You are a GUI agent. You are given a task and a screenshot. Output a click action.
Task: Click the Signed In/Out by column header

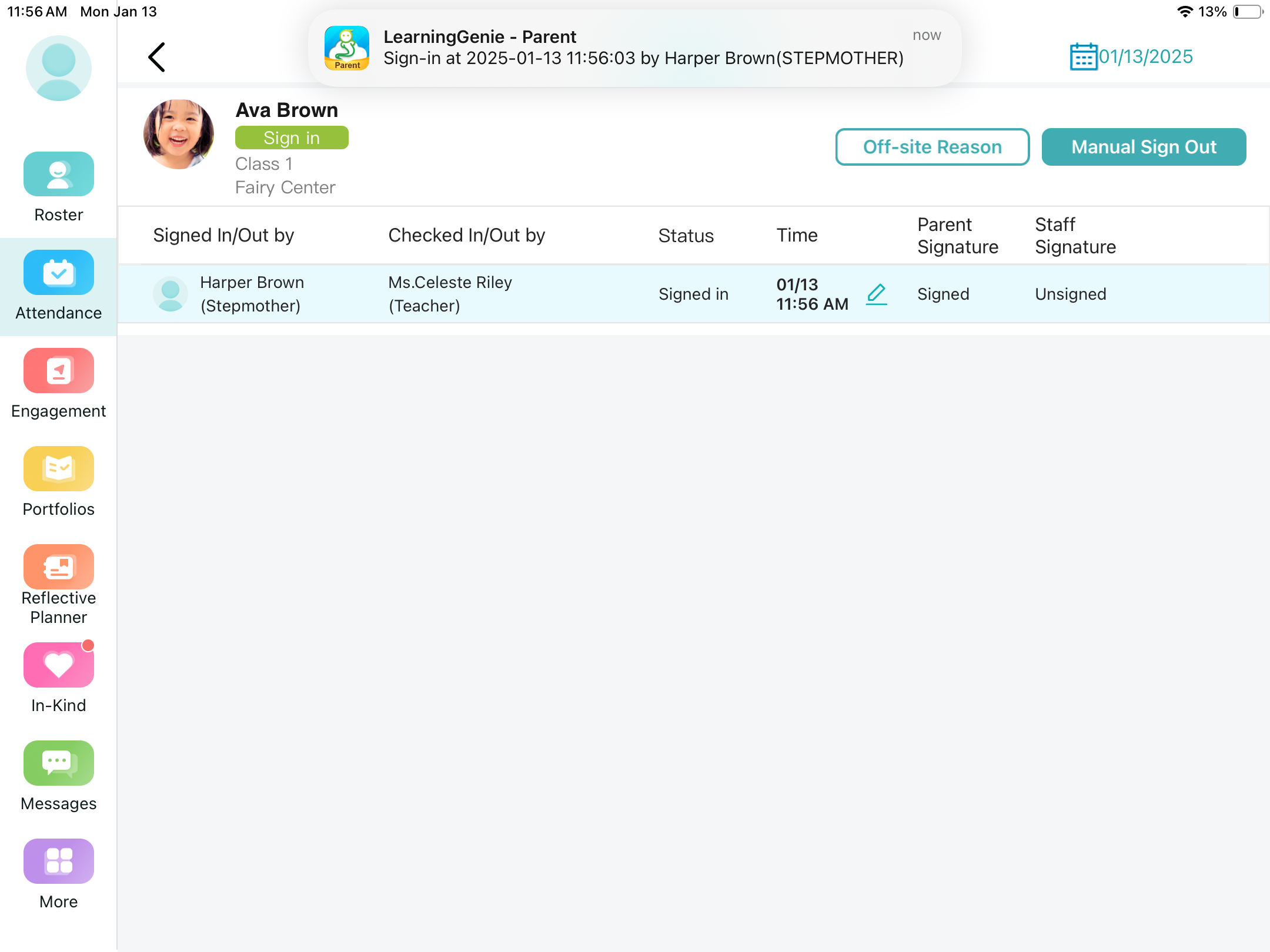point(223,235)
